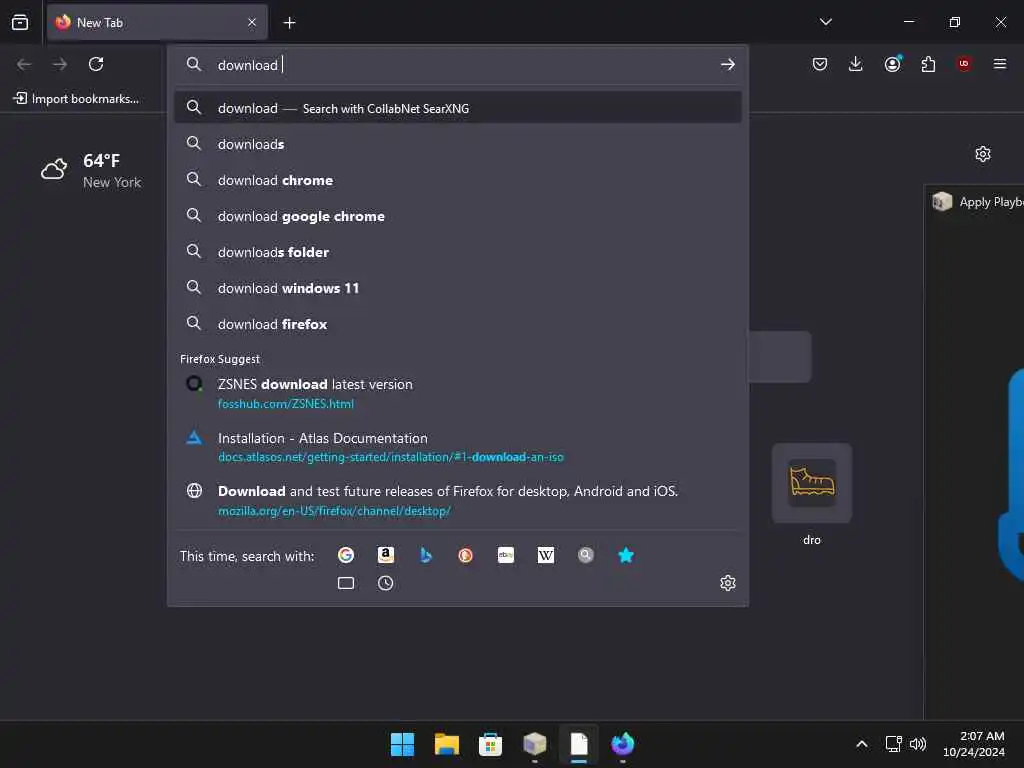The width and height of the screenshot is (1024, 768).
Task: Reload the current page
Action: (96, 64)
